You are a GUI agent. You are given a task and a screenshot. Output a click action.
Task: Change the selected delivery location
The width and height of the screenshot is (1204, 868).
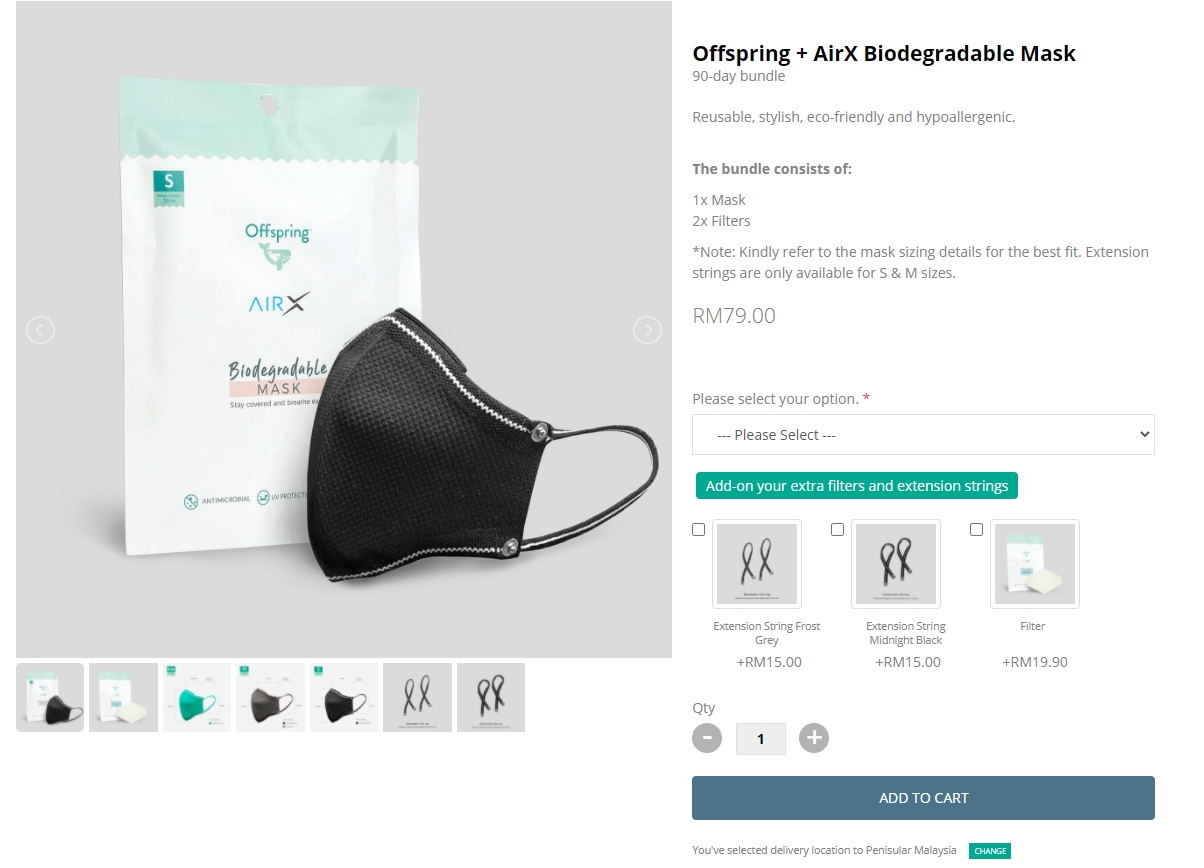pos(990,851)
